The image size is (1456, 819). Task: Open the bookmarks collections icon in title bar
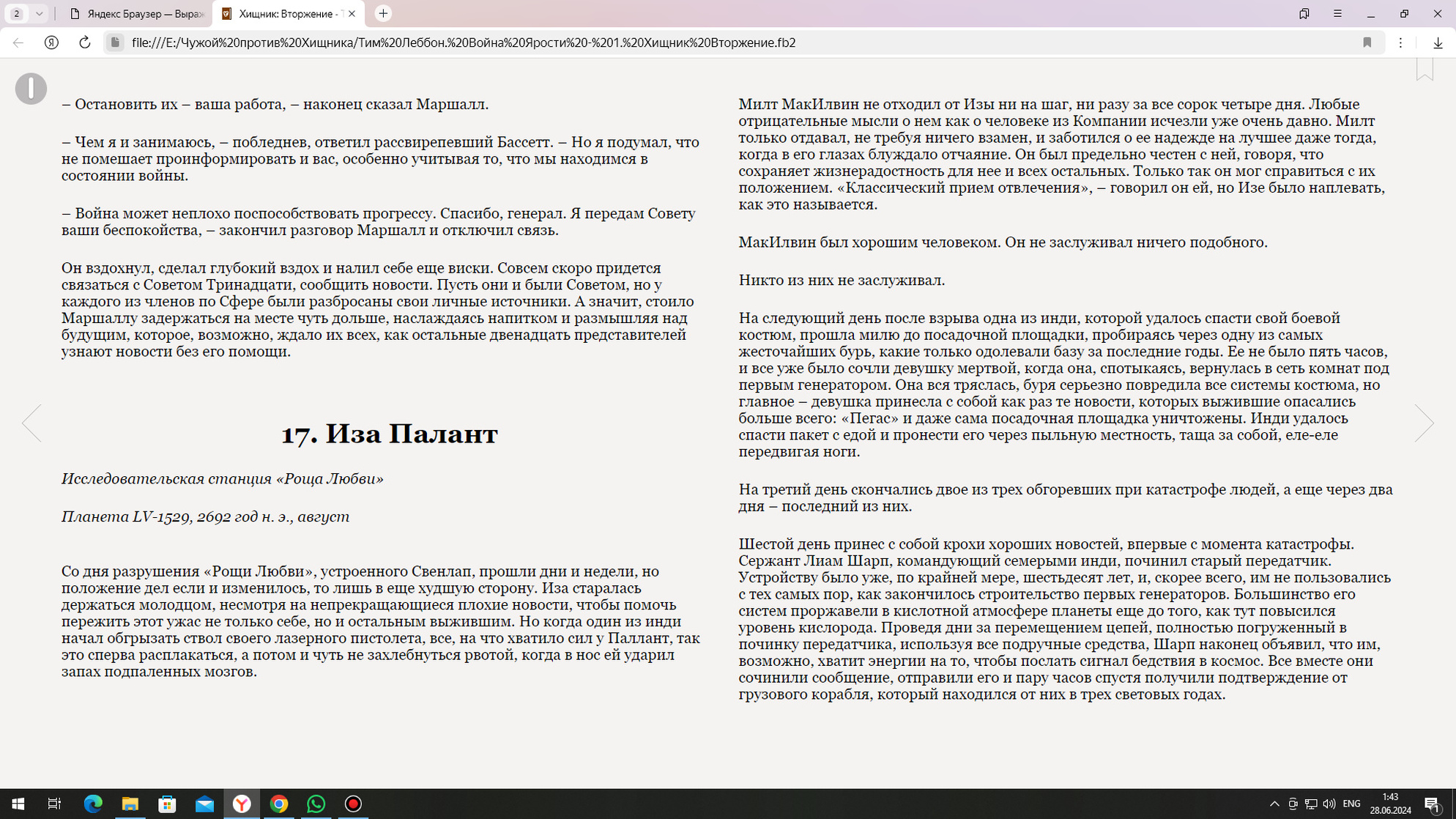pyautogui.click(x=1304, y=13)
